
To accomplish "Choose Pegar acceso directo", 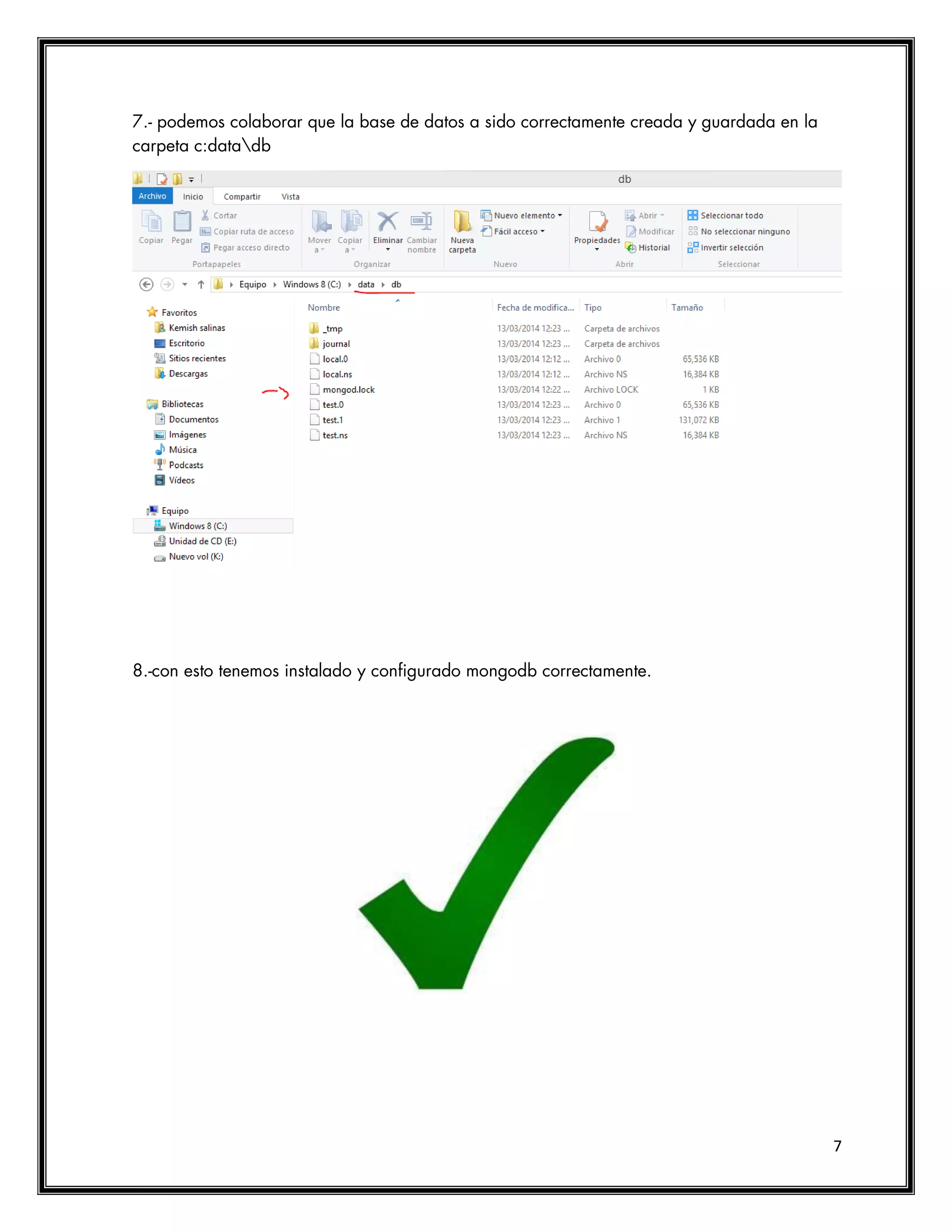I will pos(245,248).
